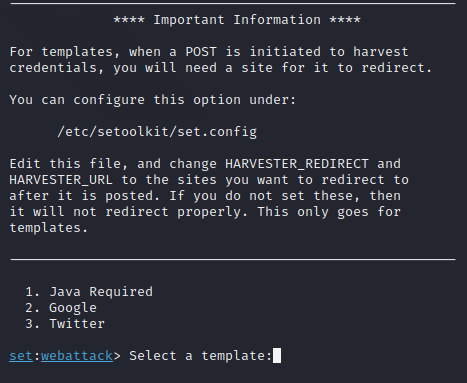Click the word 'POST' in first paragraph
Image resolution: width=467 pixels, height=383 pixels.
(x=201, y=52)
